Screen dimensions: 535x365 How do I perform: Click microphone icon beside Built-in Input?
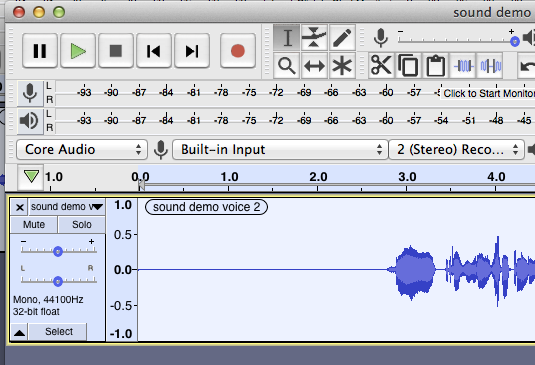click(160, 150)
